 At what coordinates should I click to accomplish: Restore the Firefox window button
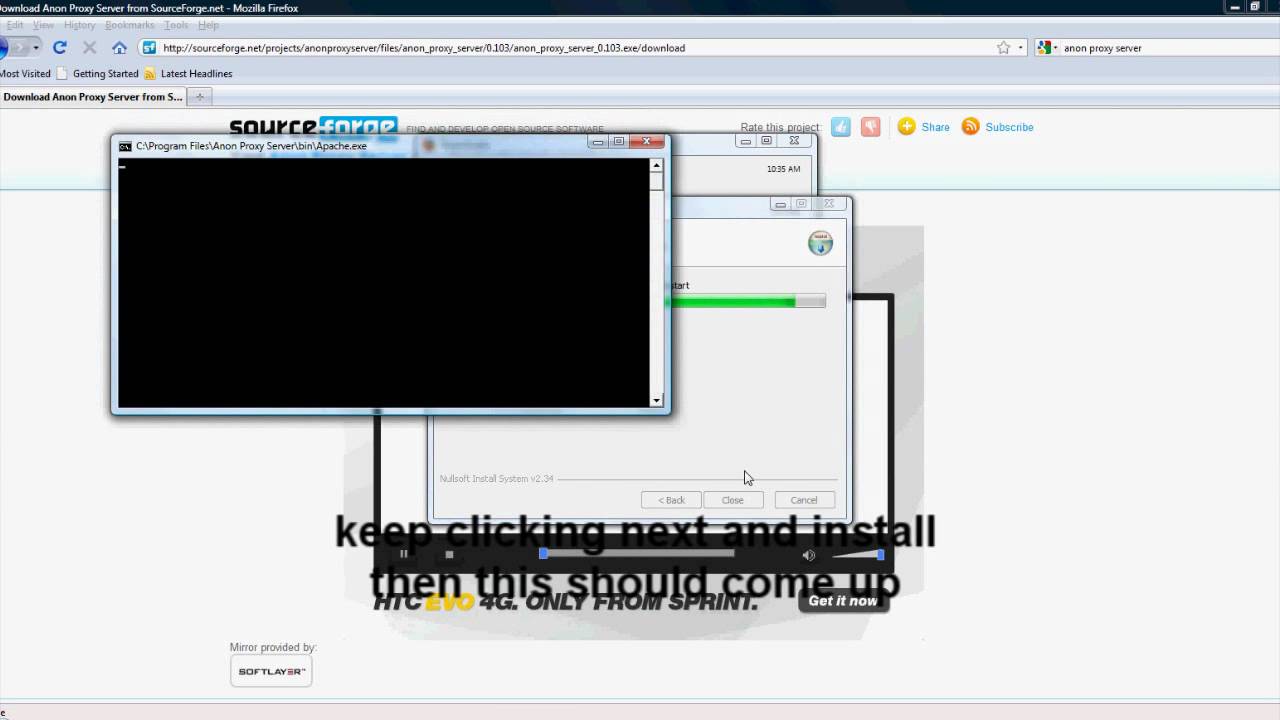(x=1254, y=7)
